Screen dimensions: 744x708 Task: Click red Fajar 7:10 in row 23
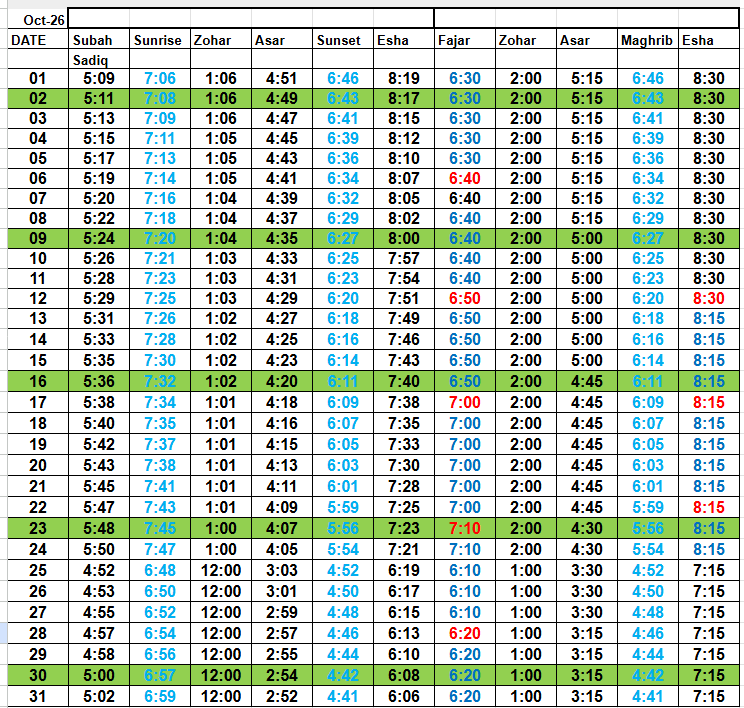(x=465, y=528)
